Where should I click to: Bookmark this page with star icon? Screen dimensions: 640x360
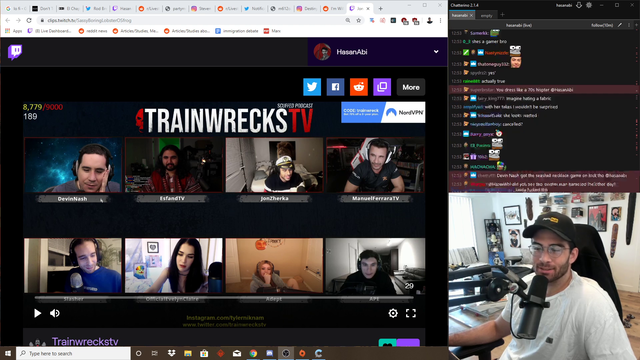coord(358,20)
